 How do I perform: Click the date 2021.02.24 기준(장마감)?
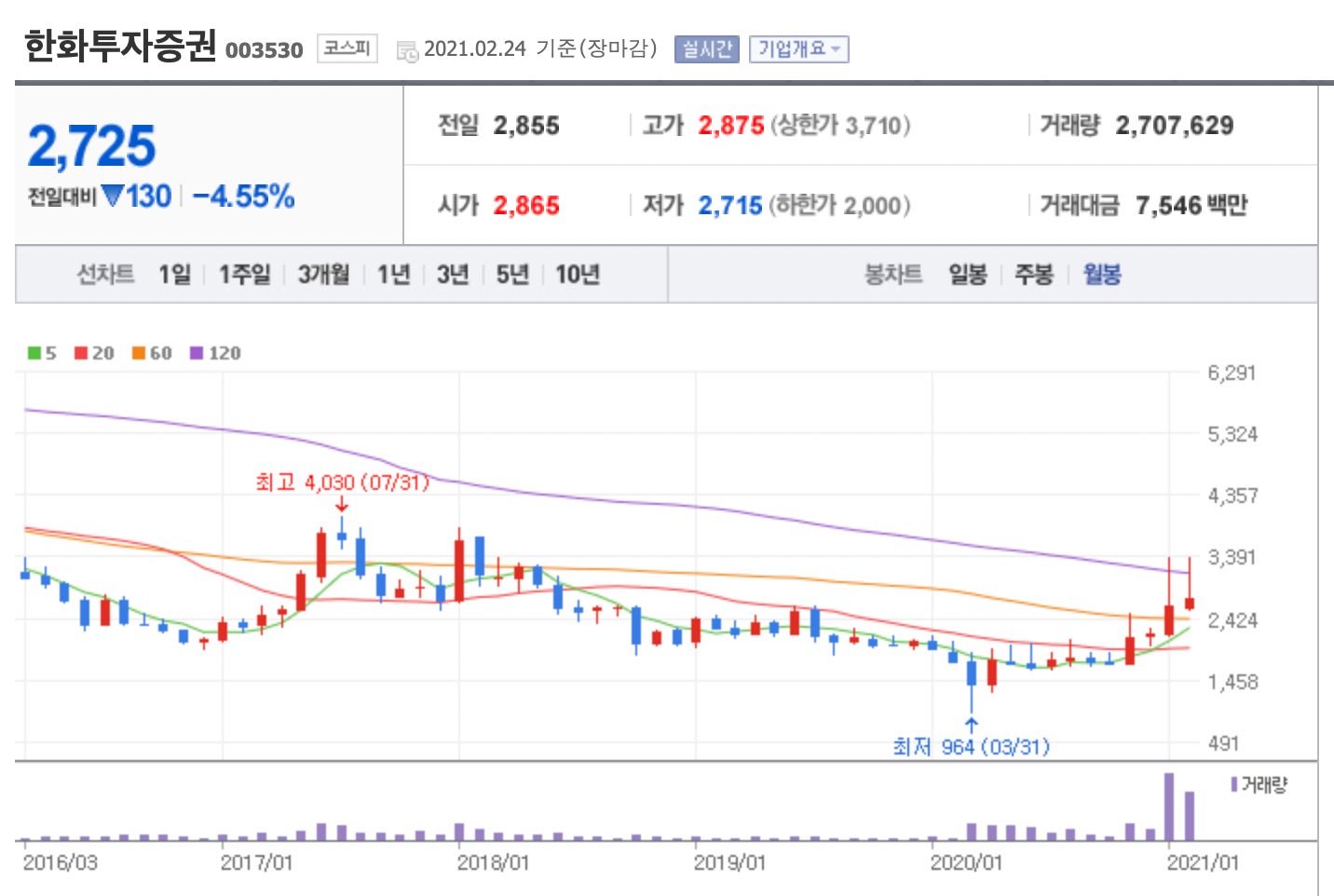click(x=540, y=48)
